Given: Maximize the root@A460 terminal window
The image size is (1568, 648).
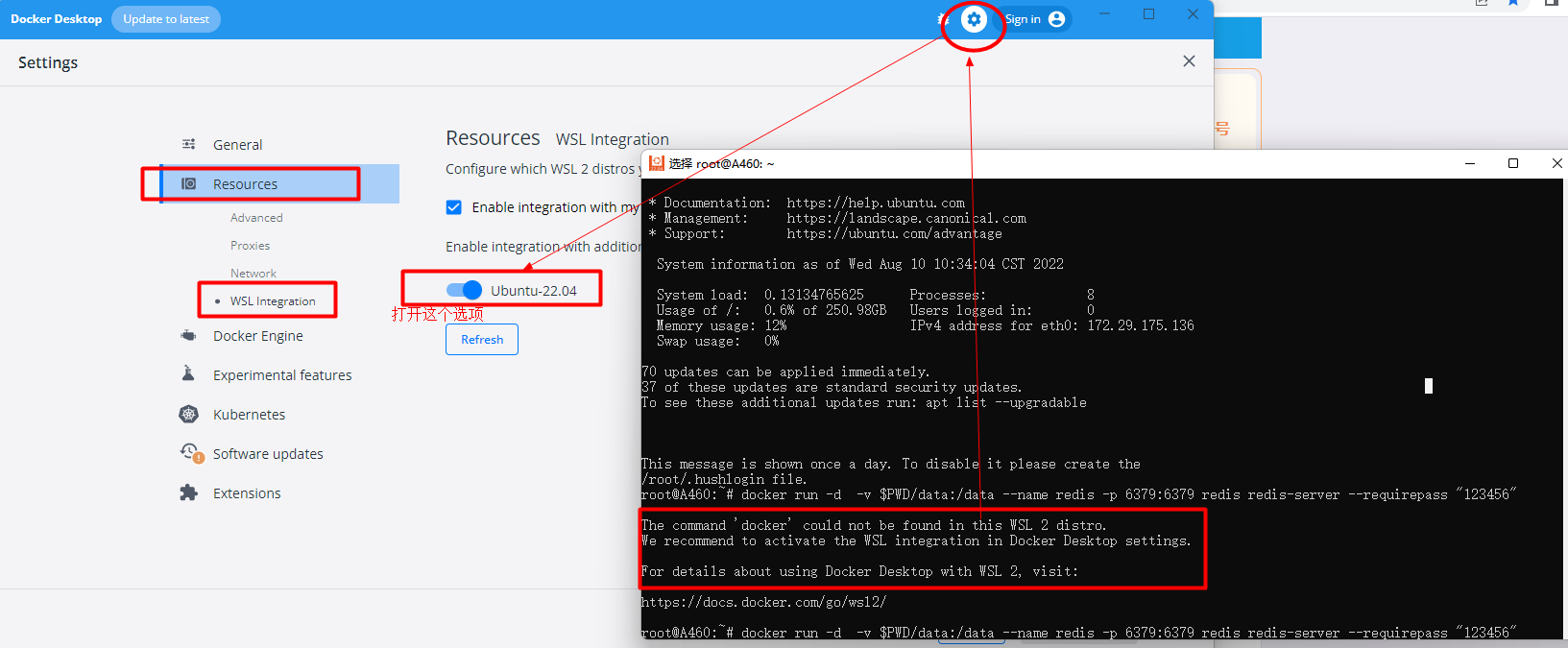Looking at the screenshot, I should click(x=1513, y=163).
